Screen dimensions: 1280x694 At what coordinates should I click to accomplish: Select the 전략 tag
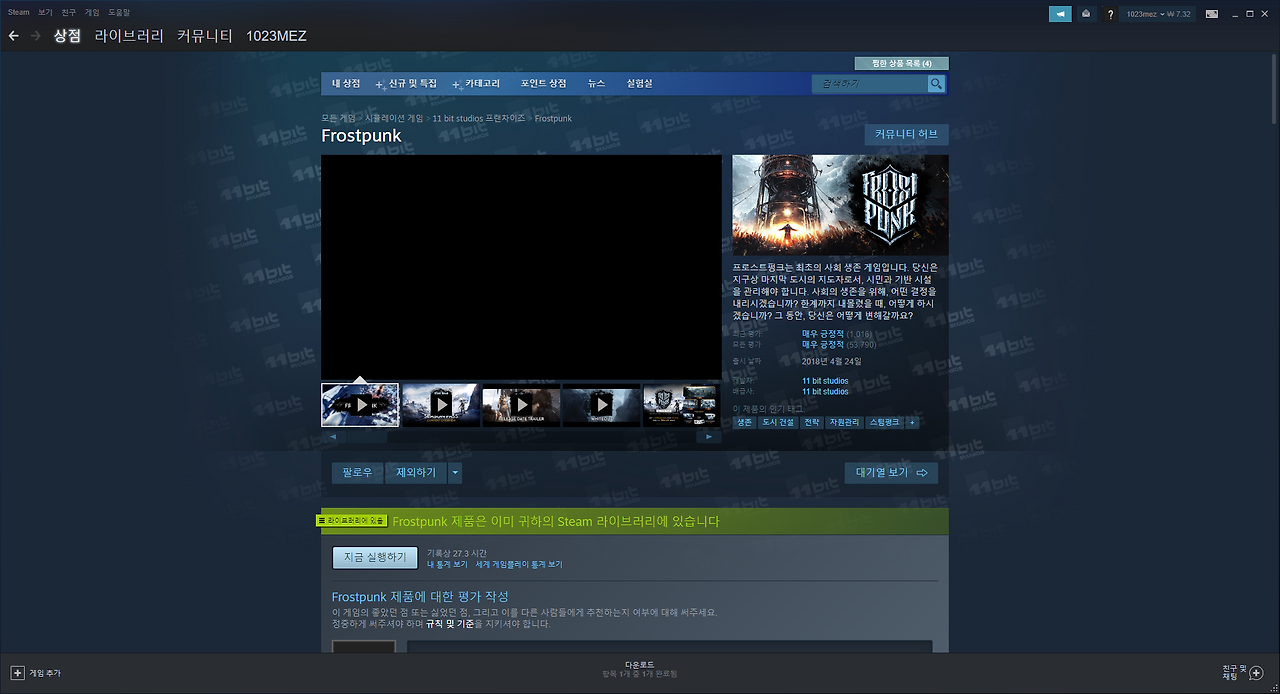(x=812, y=423)
